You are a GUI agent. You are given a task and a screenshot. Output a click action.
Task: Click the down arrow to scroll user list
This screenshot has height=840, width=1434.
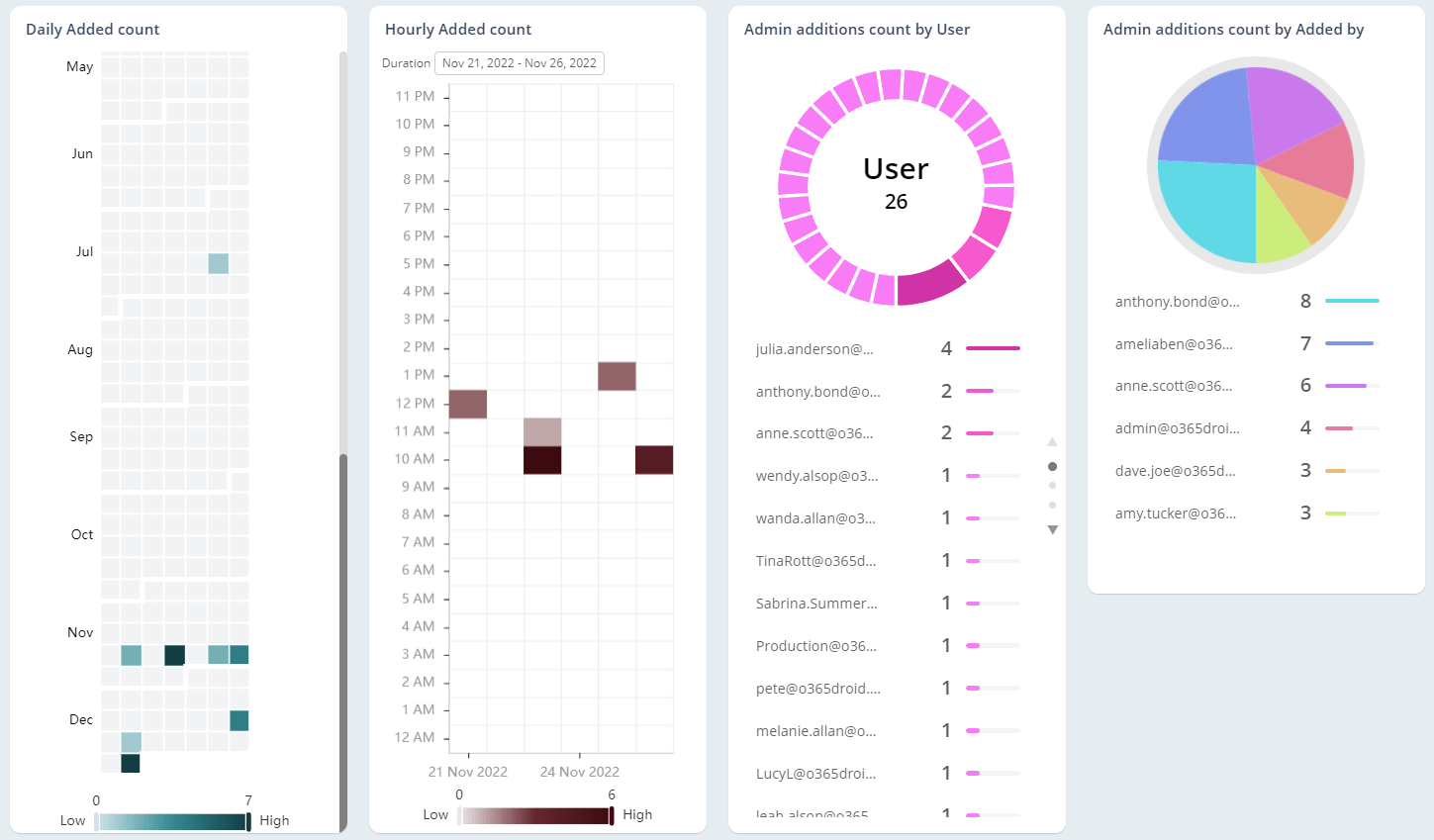[x=1052, y=529]
